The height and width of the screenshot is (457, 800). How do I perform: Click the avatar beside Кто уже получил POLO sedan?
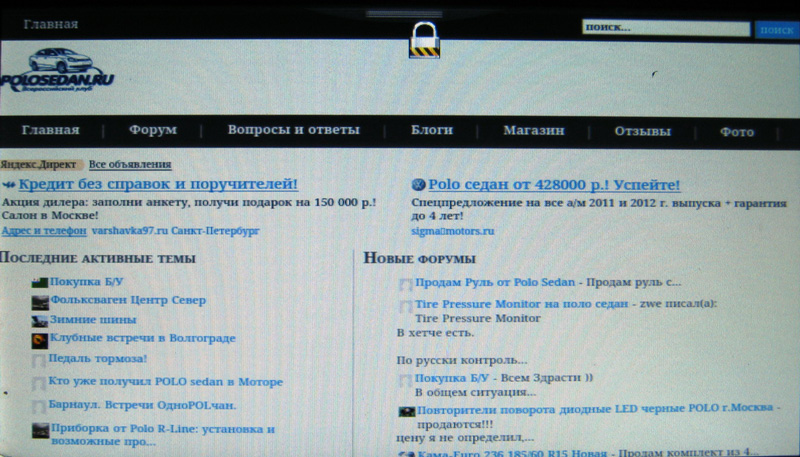39,384
